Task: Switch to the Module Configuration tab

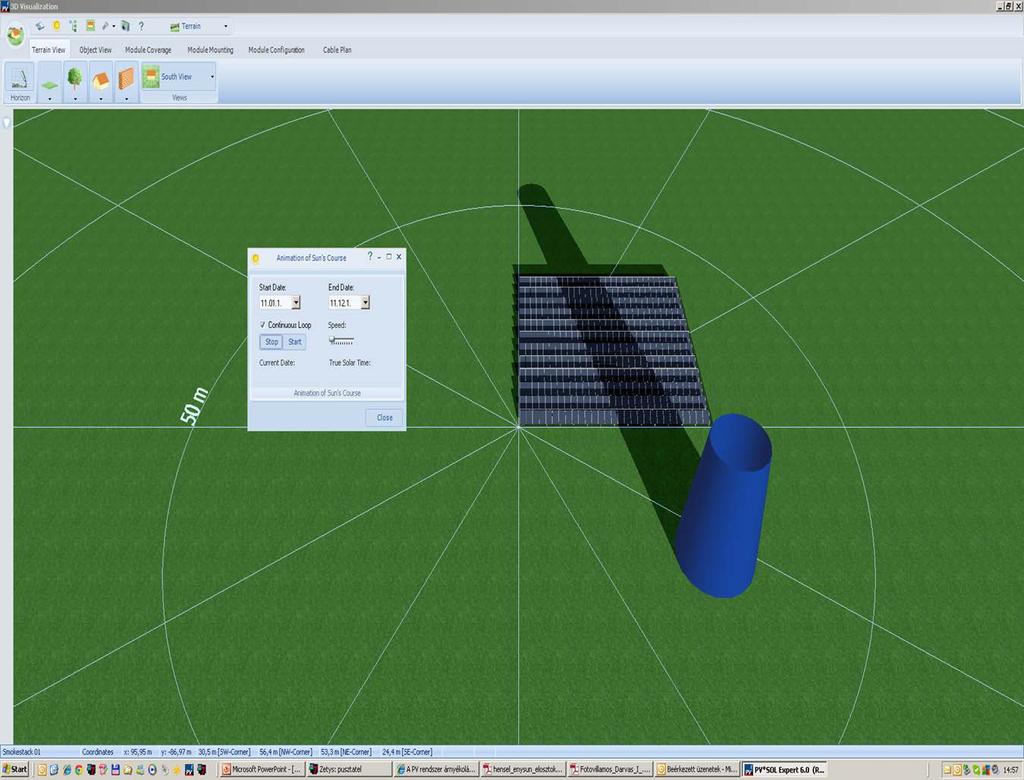Action: click(x=276, y=50)
